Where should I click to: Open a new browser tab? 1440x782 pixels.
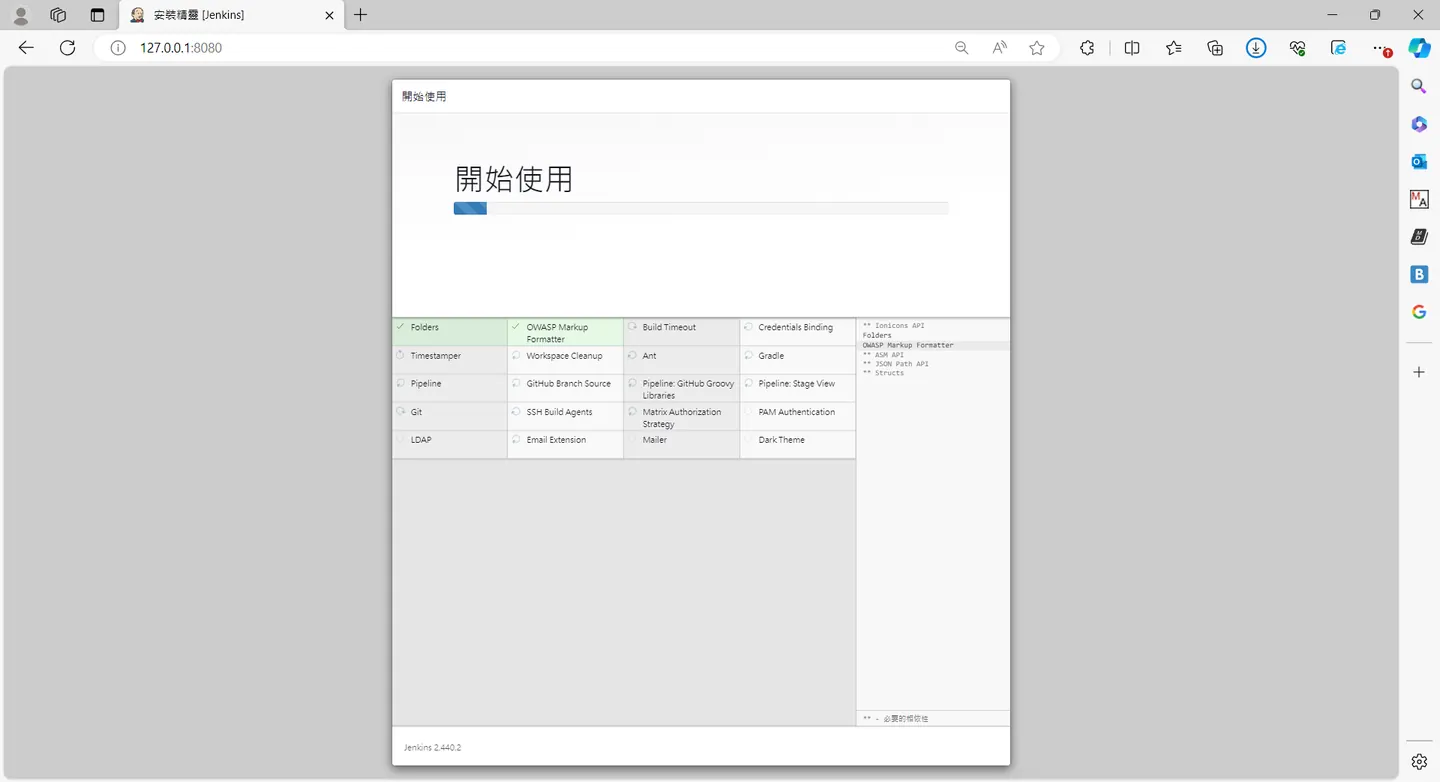point(361,15)
